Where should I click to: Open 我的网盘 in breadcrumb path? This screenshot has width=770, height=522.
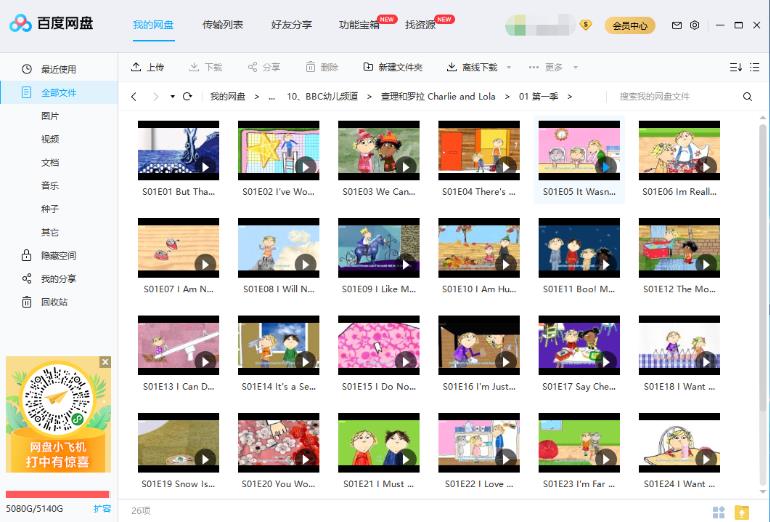click(x=227, y=97)
